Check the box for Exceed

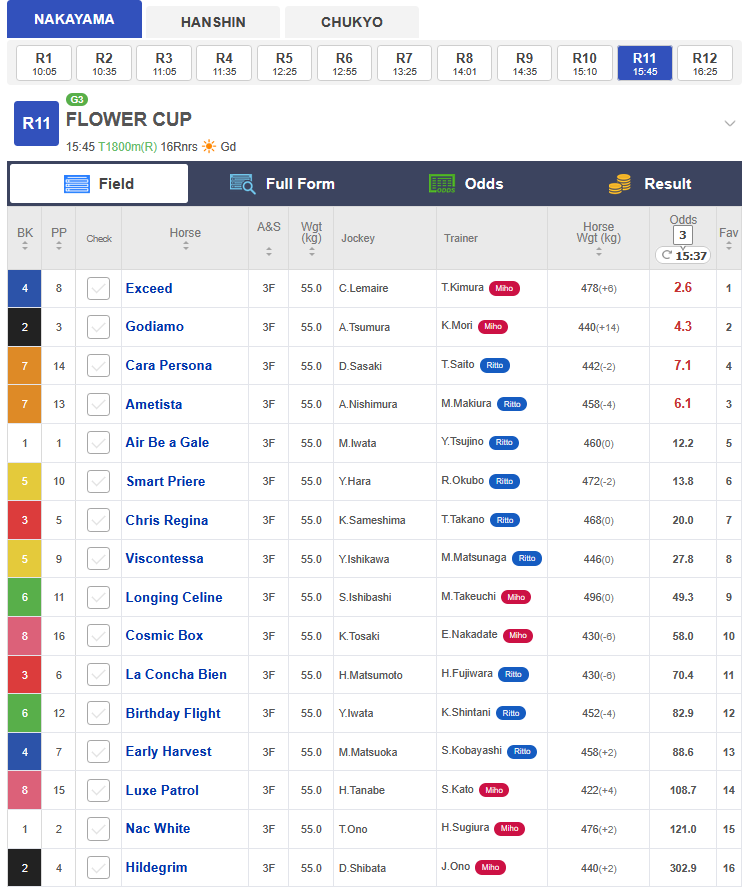[99, 288]
